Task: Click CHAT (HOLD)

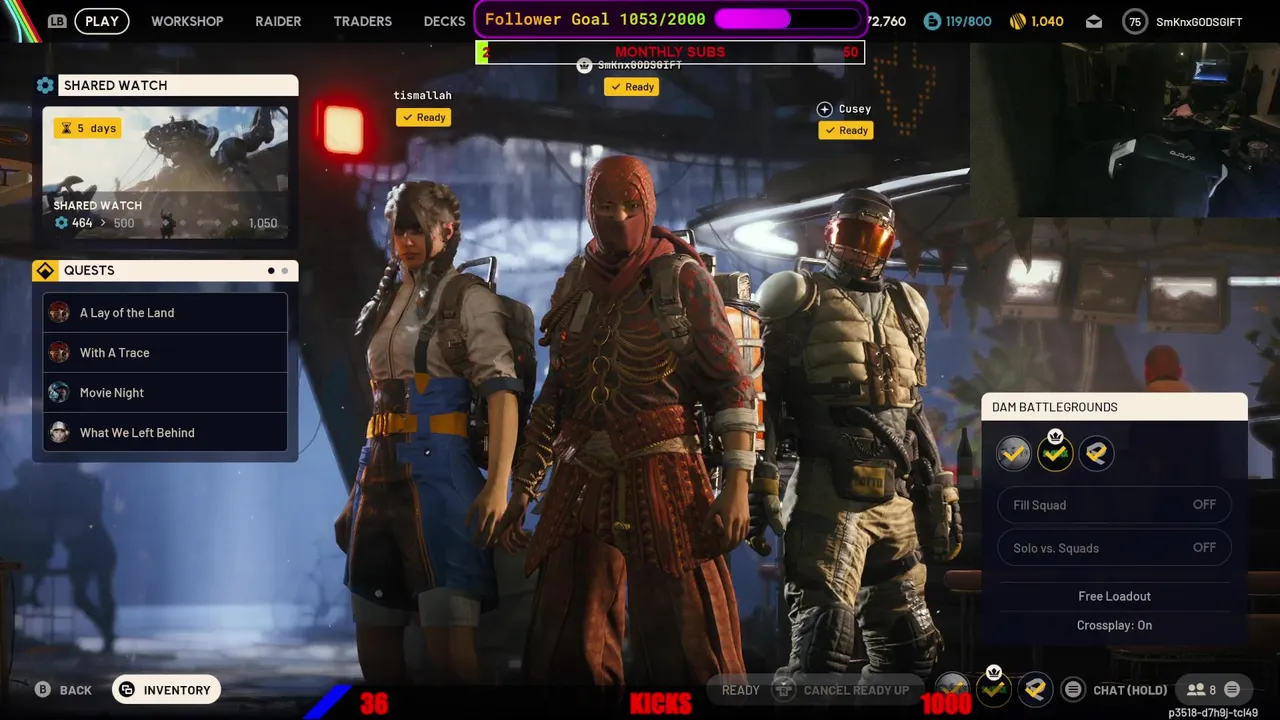Action: [x=1130, y=690]
